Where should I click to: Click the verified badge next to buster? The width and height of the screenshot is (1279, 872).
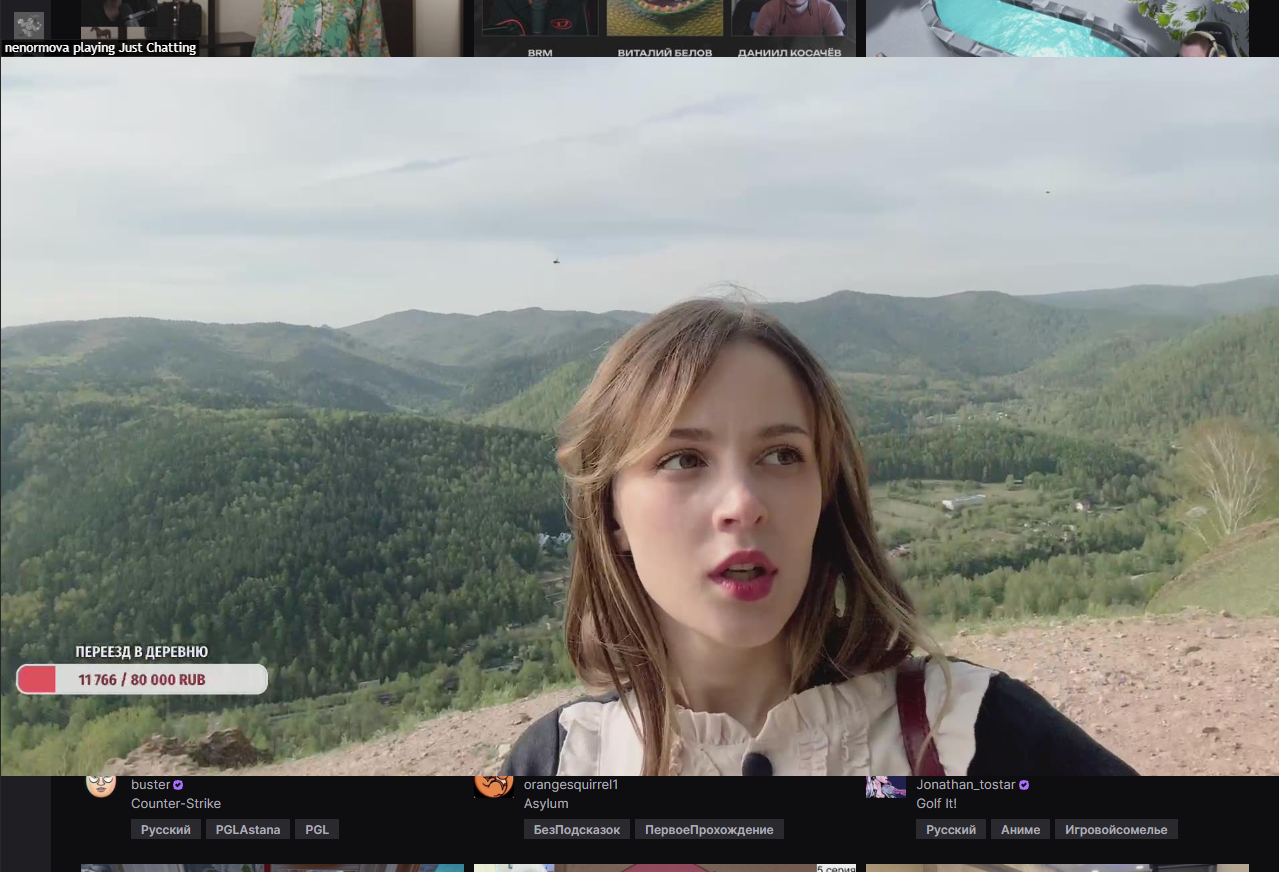(179, 785)
